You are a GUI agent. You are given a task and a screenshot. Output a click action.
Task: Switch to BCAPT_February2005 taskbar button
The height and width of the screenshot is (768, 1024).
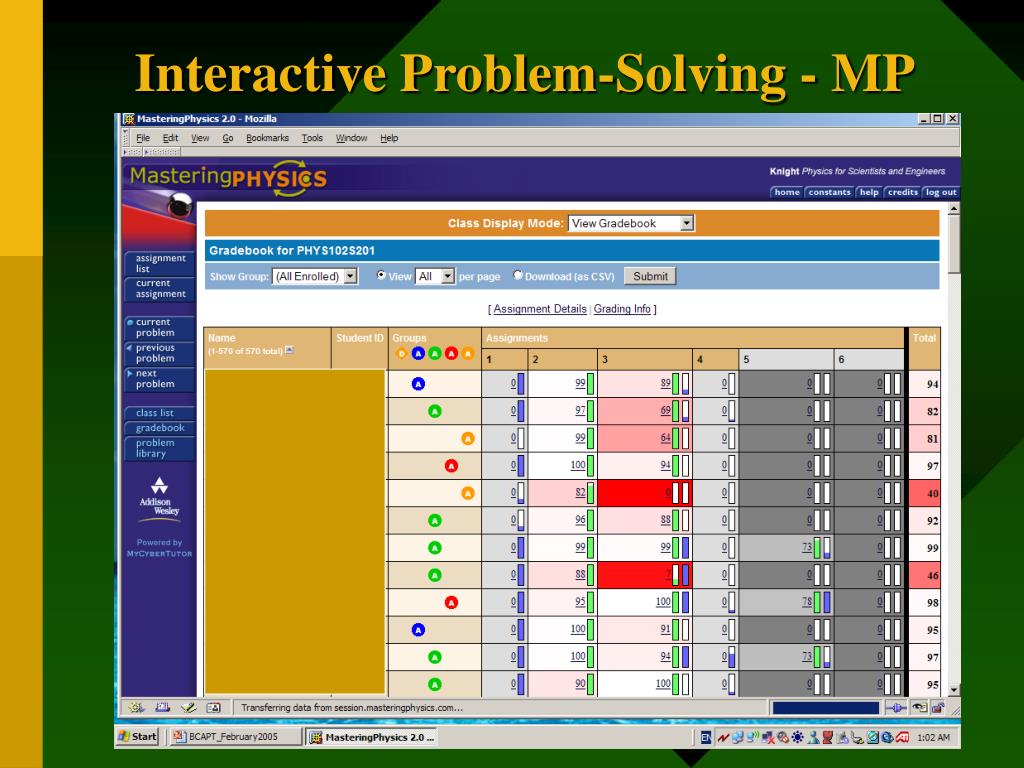coord(234,737)
